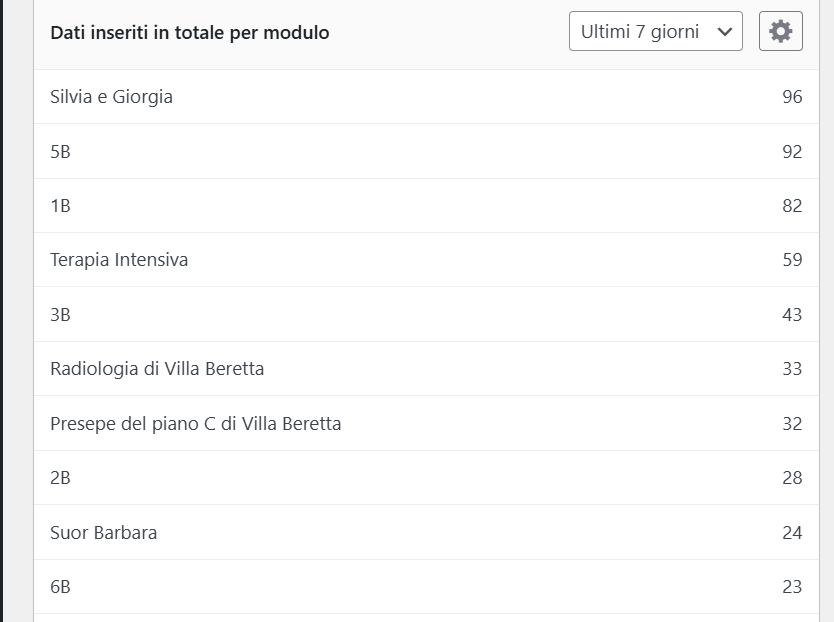
Task: Click the '6B' form row
Action: (426, 586)
